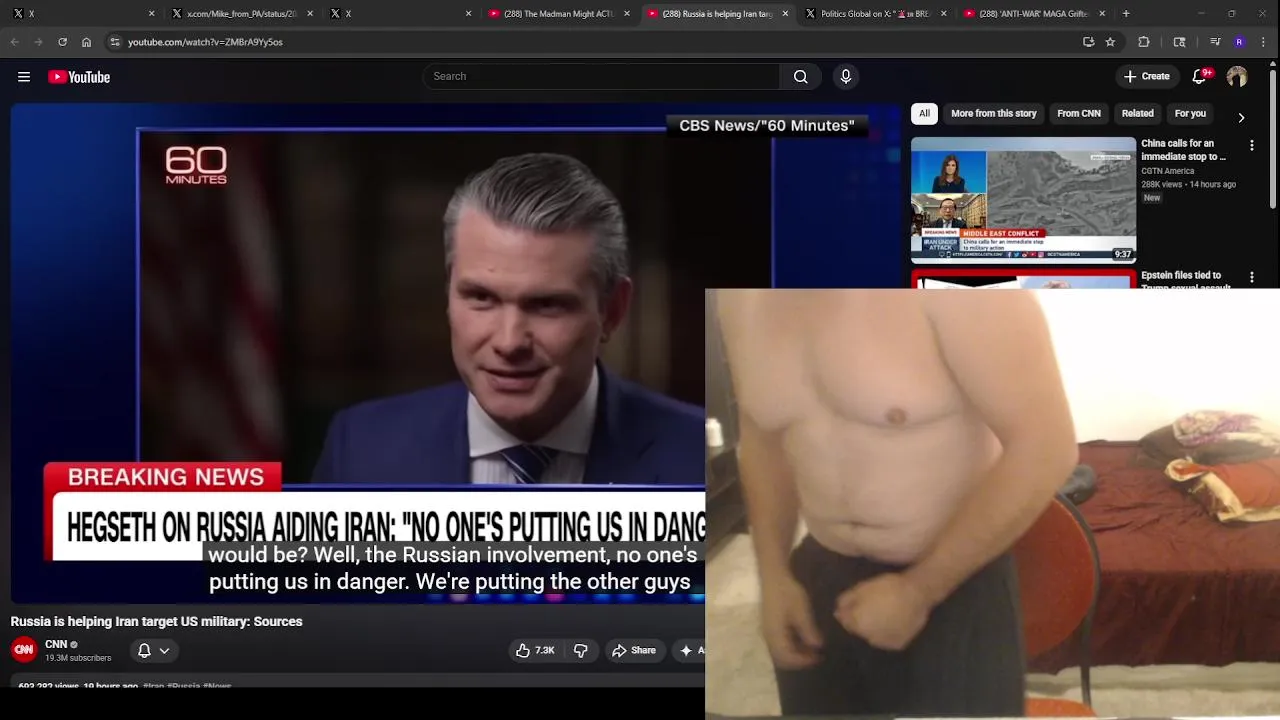Open the YouTube guide hamburger menu
Image resolution: width=1280 pixels, height=720 pixels.
click(x=24, y=77)
